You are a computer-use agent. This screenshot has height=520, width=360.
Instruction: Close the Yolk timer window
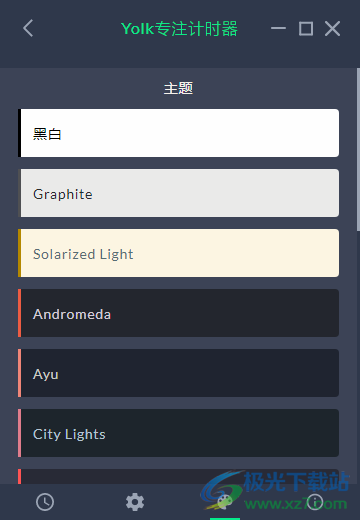tap(332, 28)
